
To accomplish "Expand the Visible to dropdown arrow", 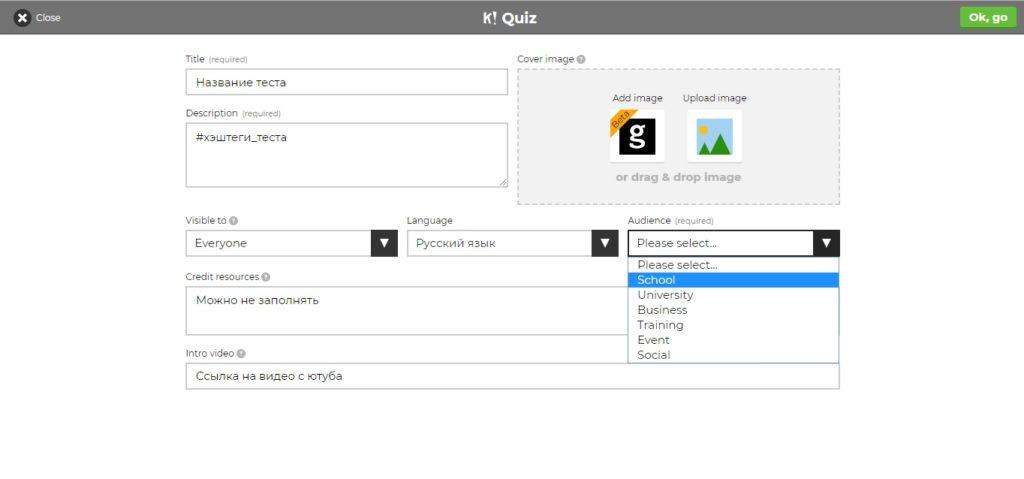I will [384, 243].
